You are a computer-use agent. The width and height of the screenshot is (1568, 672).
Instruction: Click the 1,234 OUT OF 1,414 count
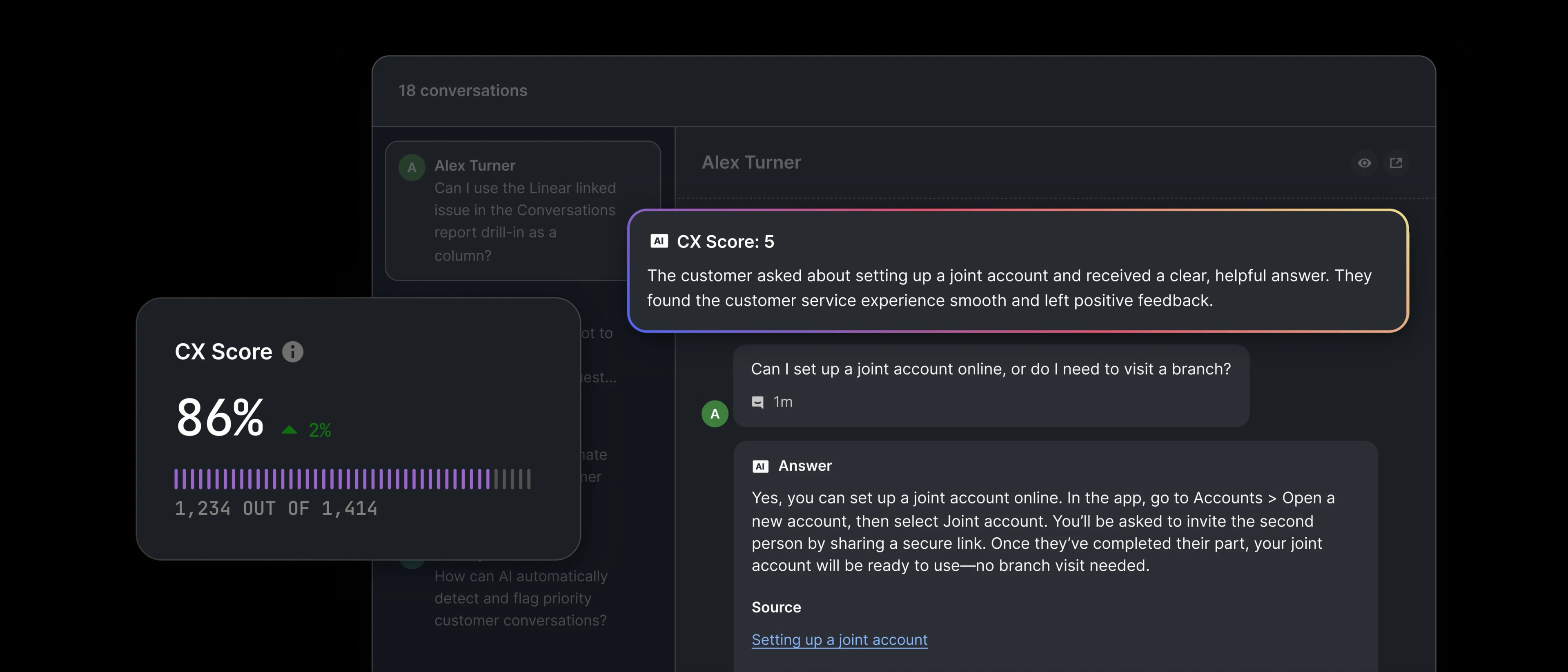[x=276, y=509]
